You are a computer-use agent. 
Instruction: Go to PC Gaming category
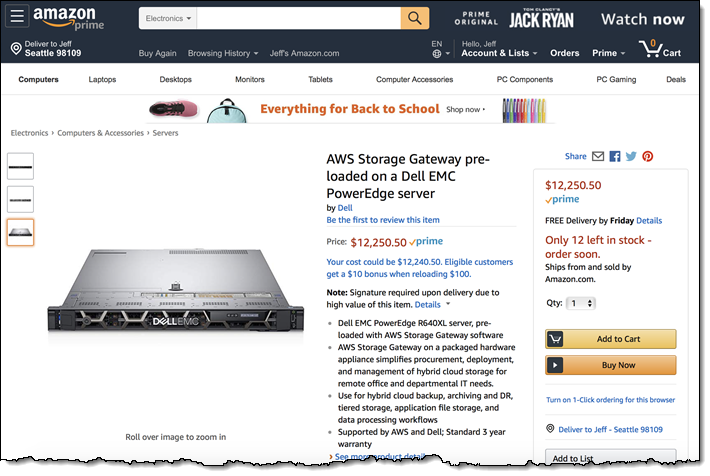click(616, 80)
